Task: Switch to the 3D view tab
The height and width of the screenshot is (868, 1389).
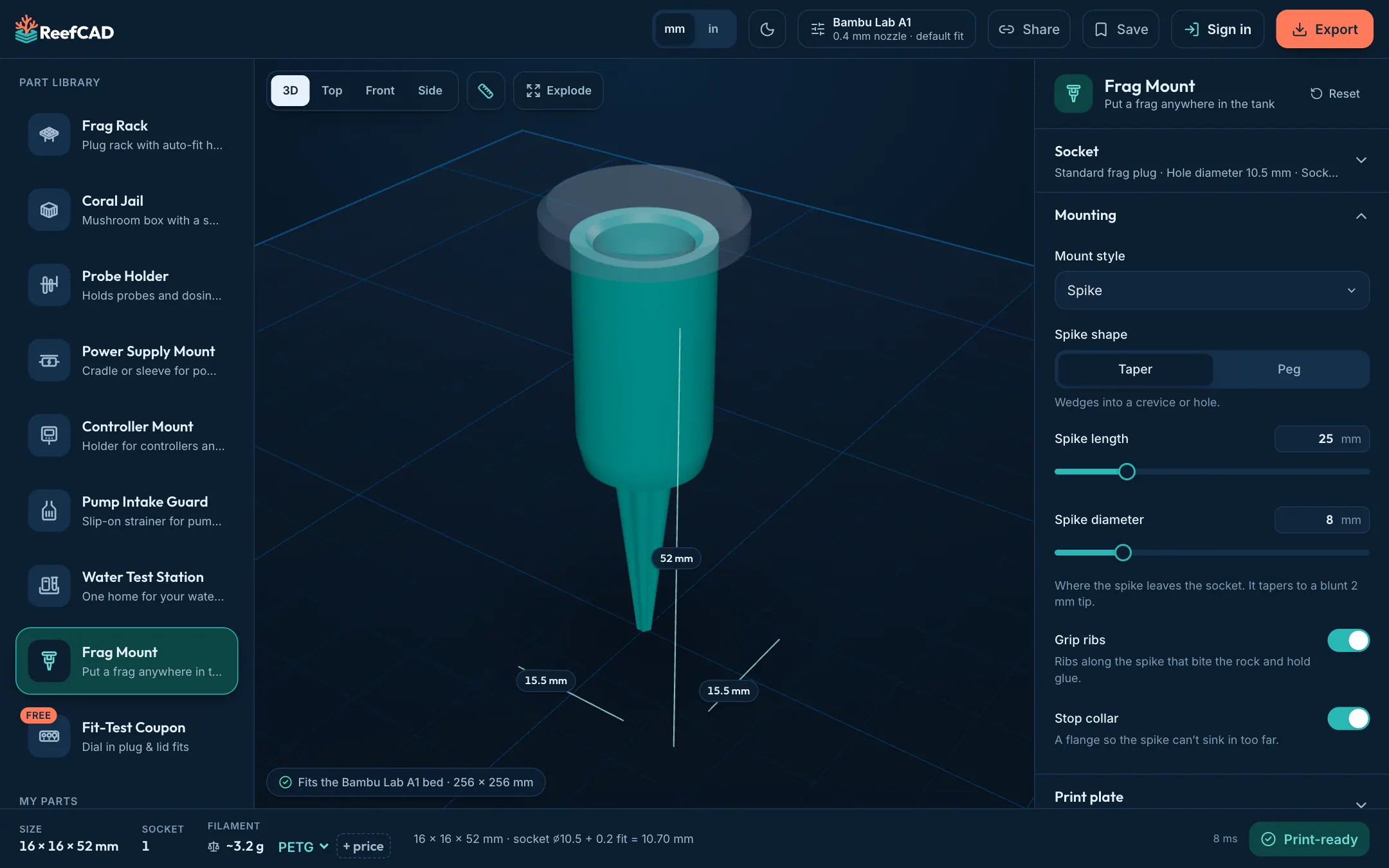Action: [291, 91]
